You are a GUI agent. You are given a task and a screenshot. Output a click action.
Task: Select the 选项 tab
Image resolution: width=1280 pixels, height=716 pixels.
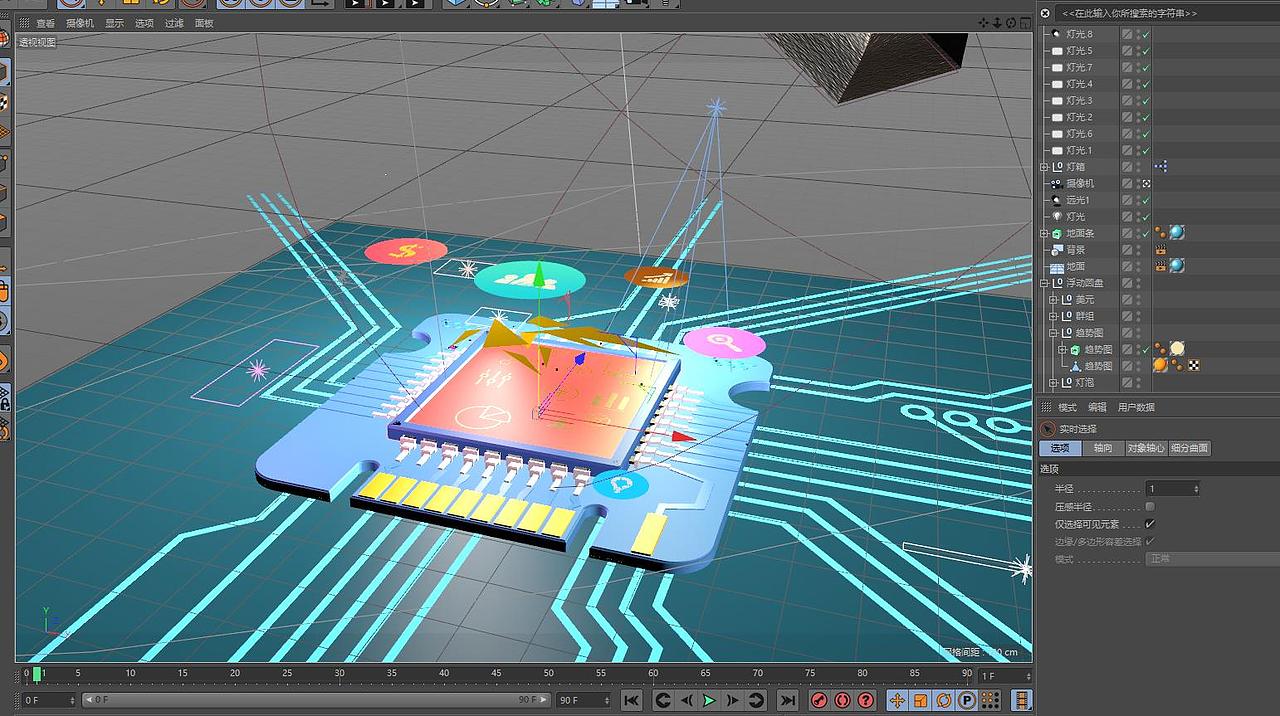click(1061, 449)
